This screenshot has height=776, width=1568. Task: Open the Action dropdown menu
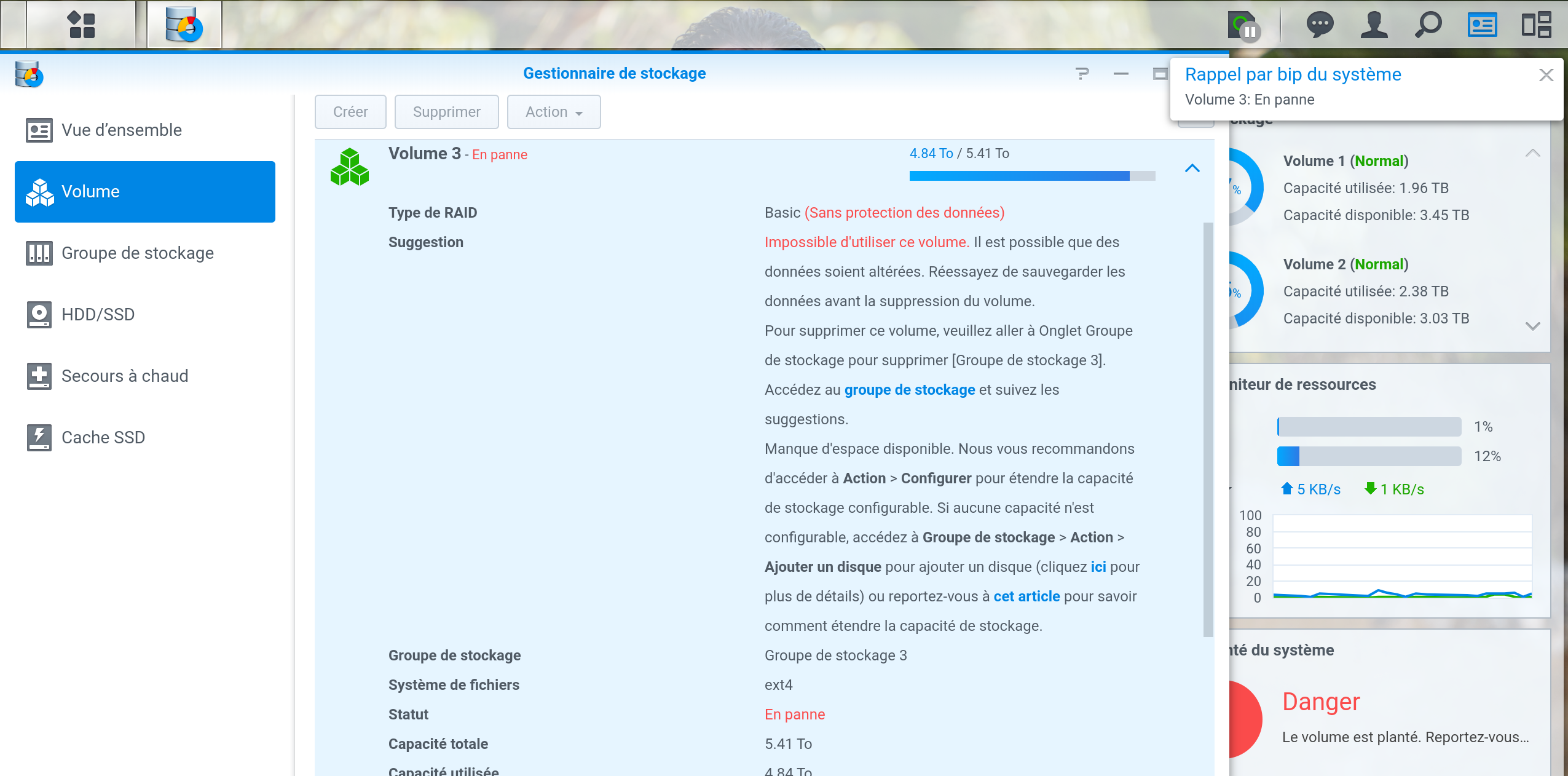click(554, 112)
